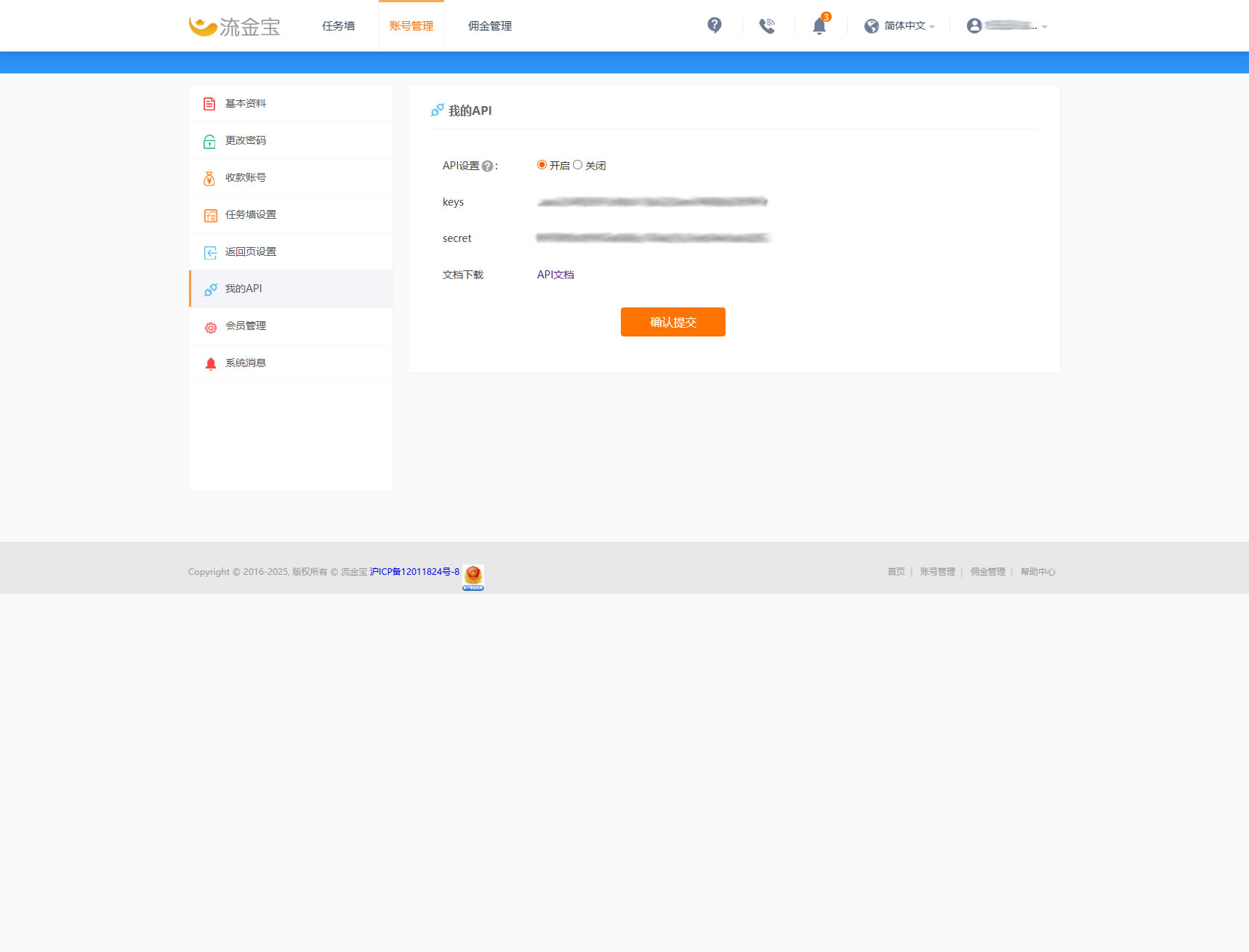
Task: Open the 沪ICP备 registration link
Action: 414,572
